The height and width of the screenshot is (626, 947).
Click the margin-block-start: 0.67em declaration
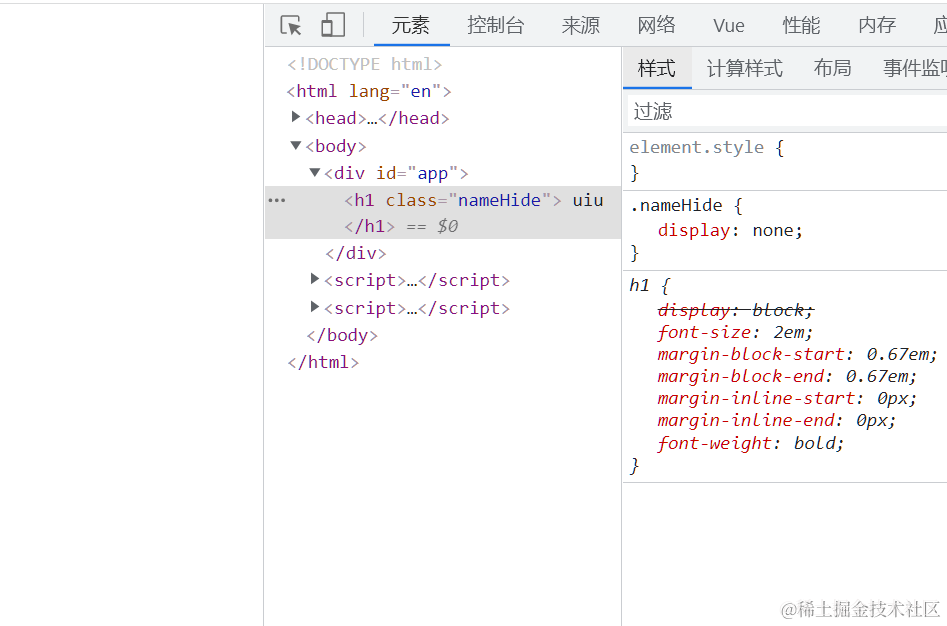(x=797, y=354)
